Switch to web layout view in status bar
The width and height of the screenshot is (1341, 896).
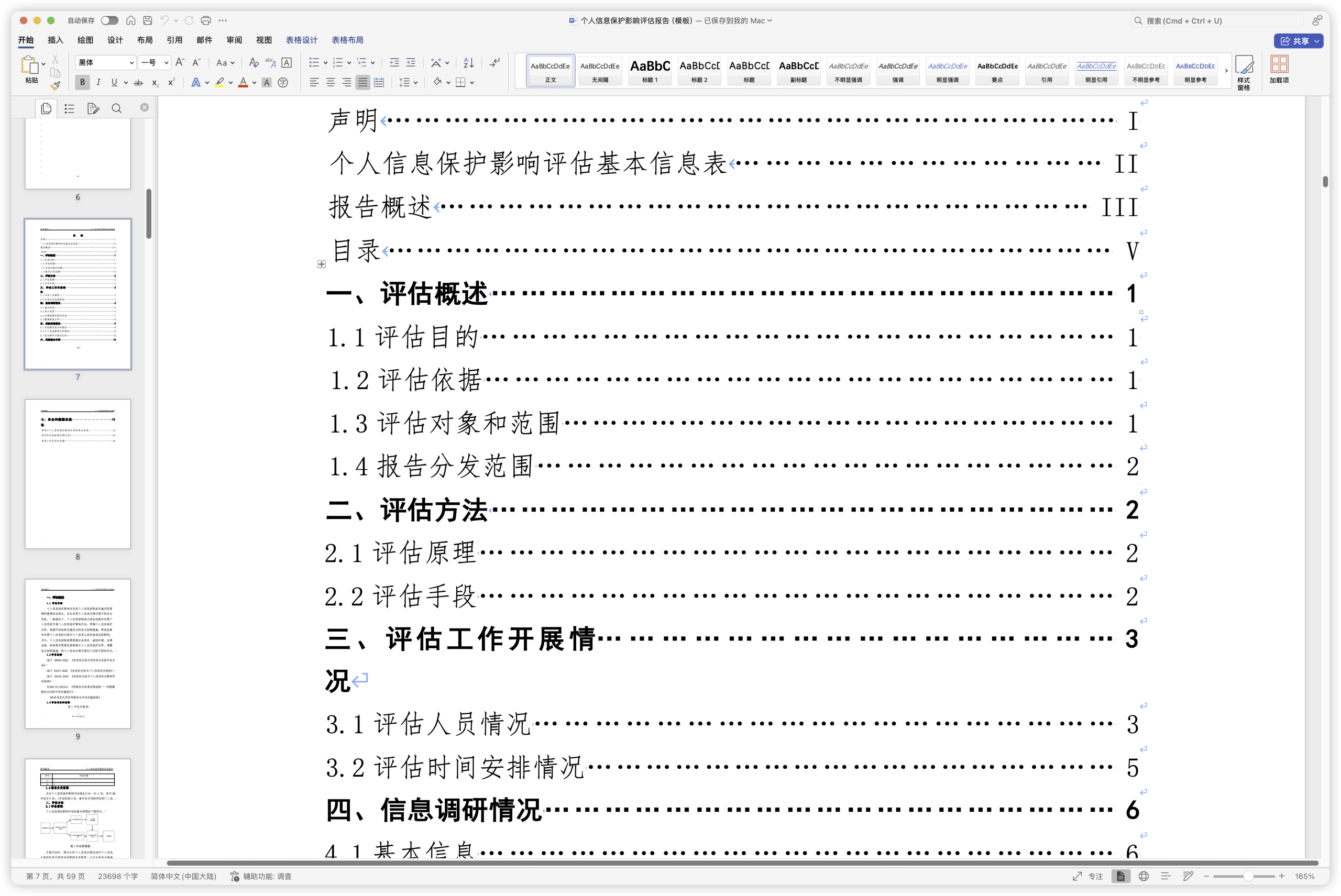point(1143,876)
